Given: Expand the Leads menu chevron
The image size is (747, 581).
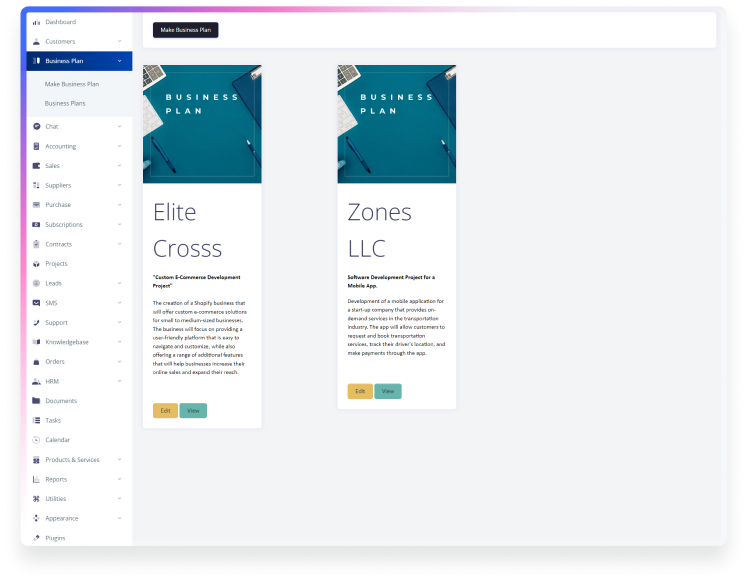Looking at the screenshot, I should (120, 283).
